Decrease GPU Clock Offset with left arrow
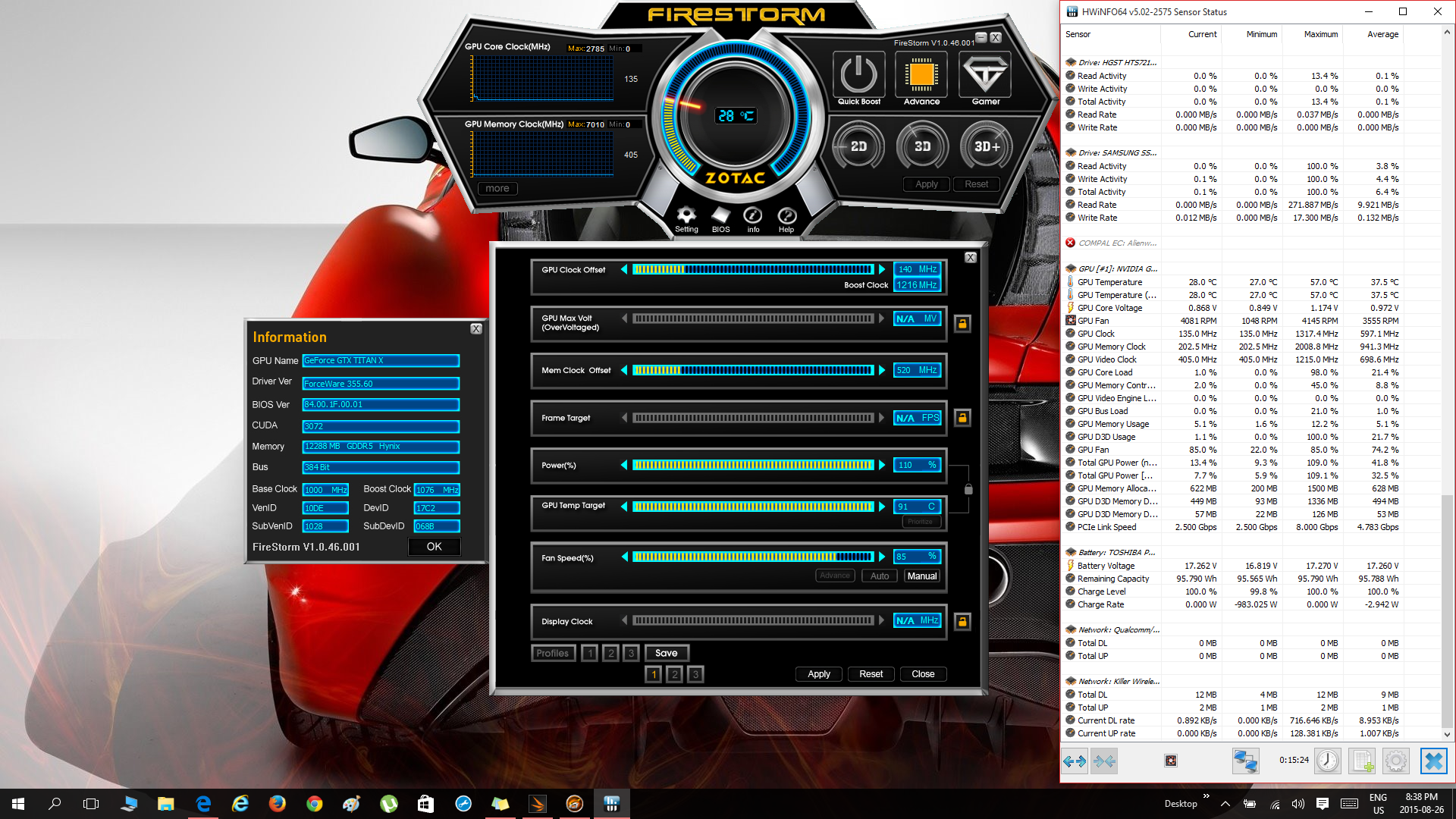Viewport: 1456px width, 819px height. [x=624, y=269]
